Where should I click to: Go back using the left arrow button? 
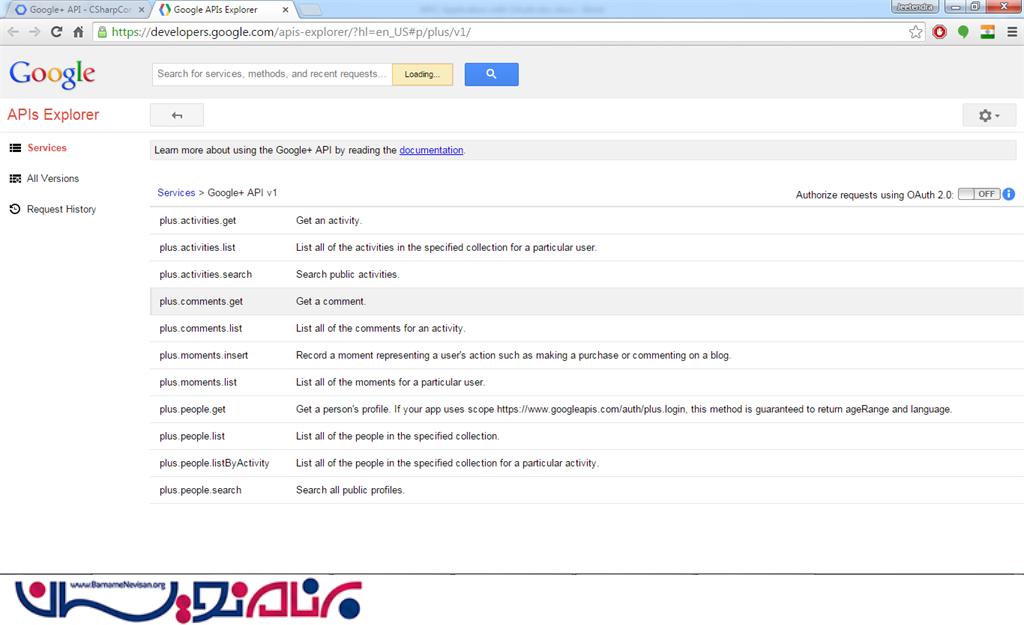tap(177, 116)
